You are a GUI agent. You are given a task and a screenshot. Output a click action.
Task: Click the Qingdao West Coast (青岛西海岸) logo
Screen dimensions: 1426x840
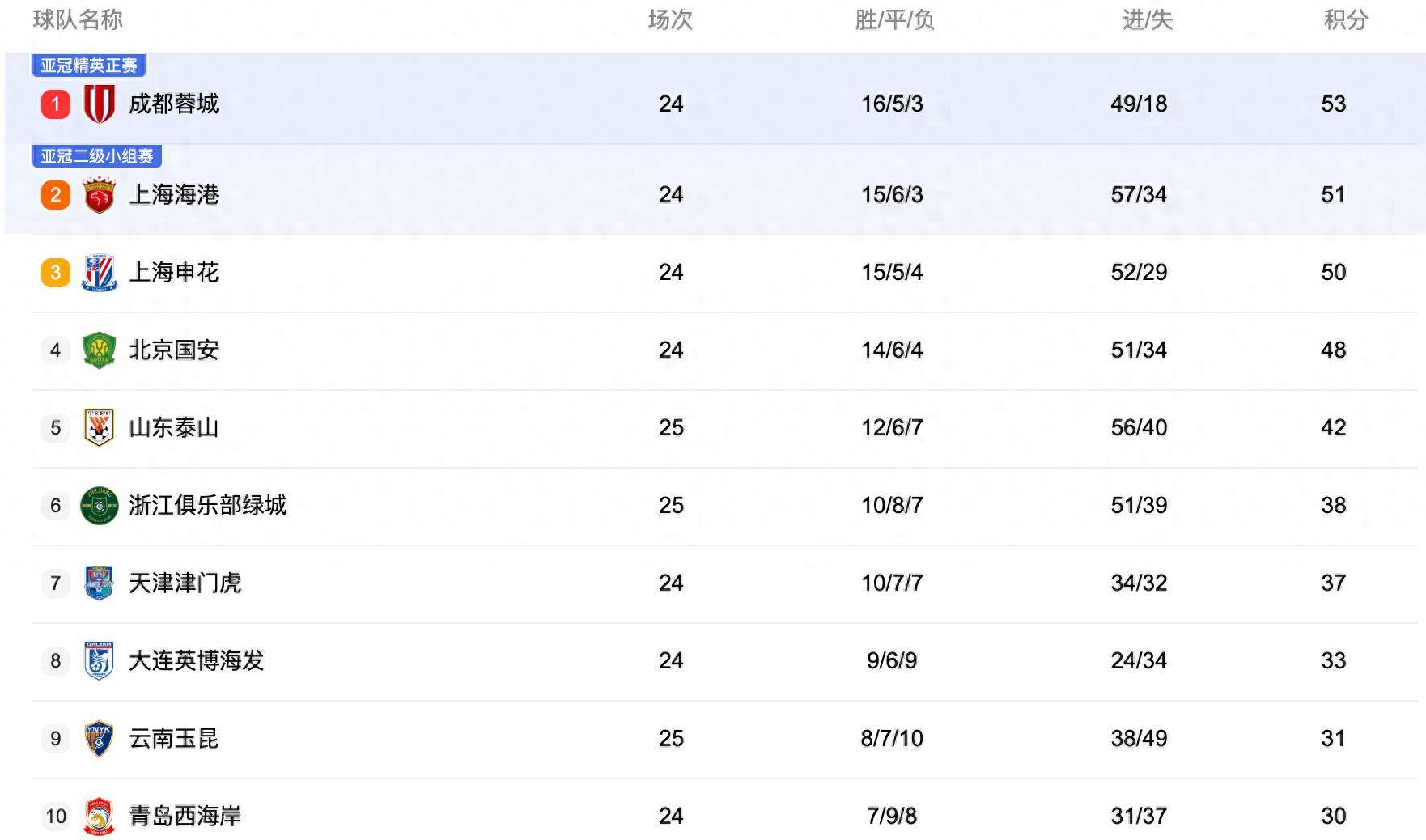pos(100,816)
